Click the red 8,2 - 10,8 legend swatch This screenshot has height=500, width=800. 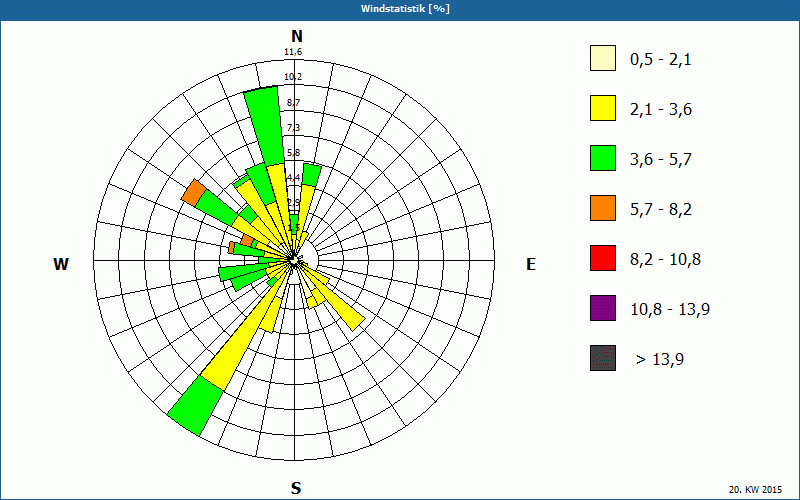603,258
